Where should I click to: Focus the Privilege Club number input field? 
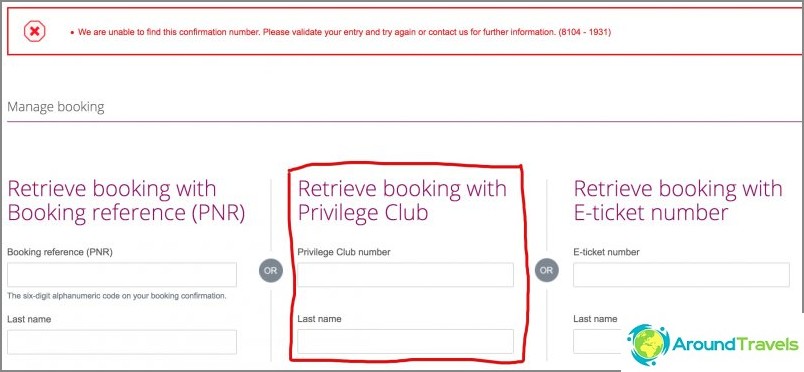pos(406,275)
